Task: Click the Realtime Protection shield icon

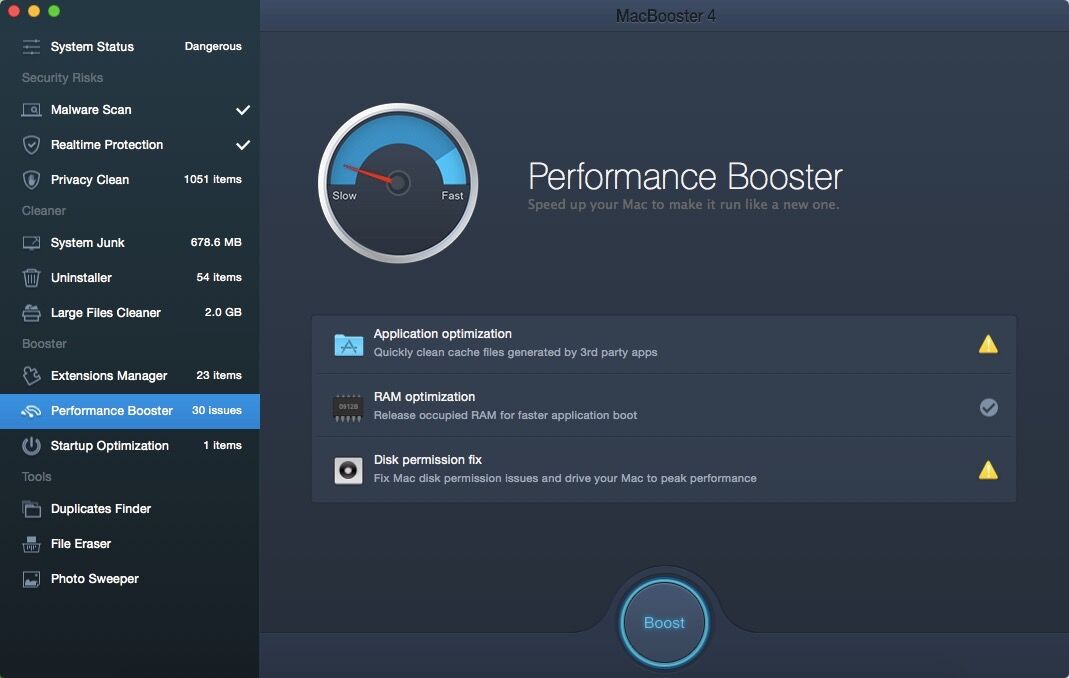Action: 31,145
